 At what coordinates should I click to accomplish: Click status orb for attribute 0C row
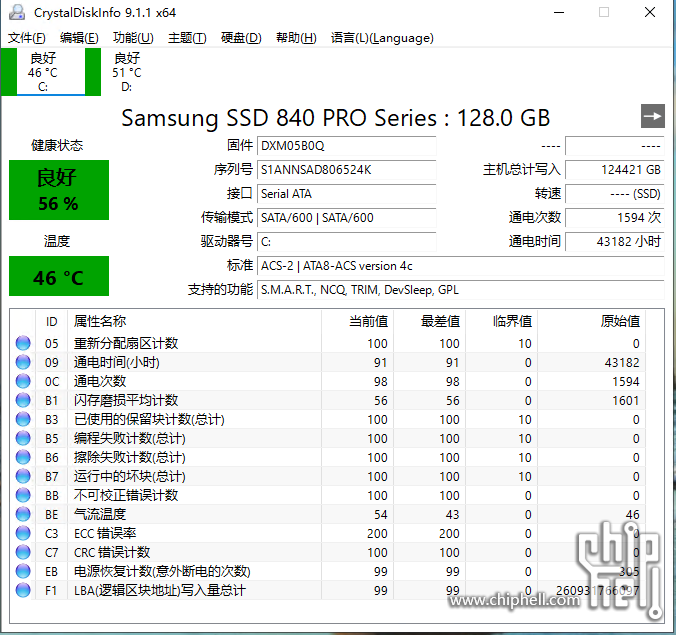23,381
